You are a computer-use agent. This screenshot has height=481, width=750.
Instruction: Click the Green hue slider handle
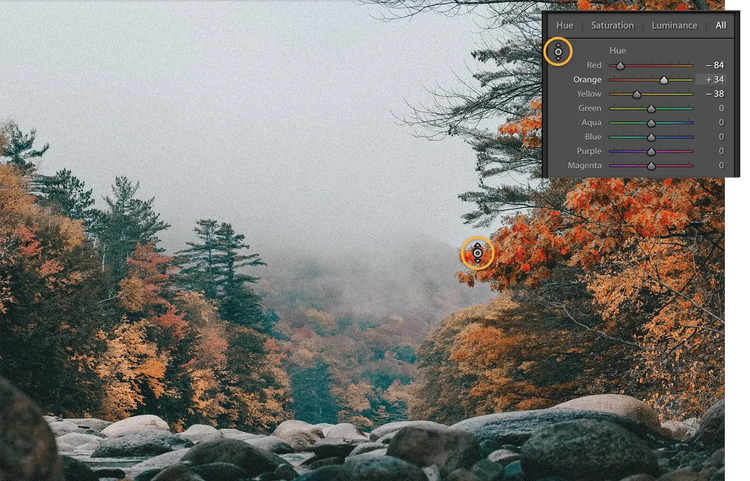(x=651, y=108)
